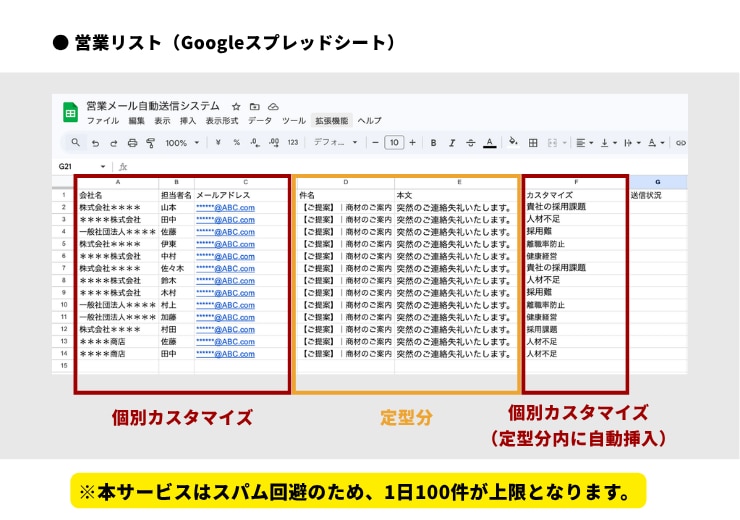Open the 拡張機能 menu
This screenshot has height=520, width=740.
pos(332,121)
